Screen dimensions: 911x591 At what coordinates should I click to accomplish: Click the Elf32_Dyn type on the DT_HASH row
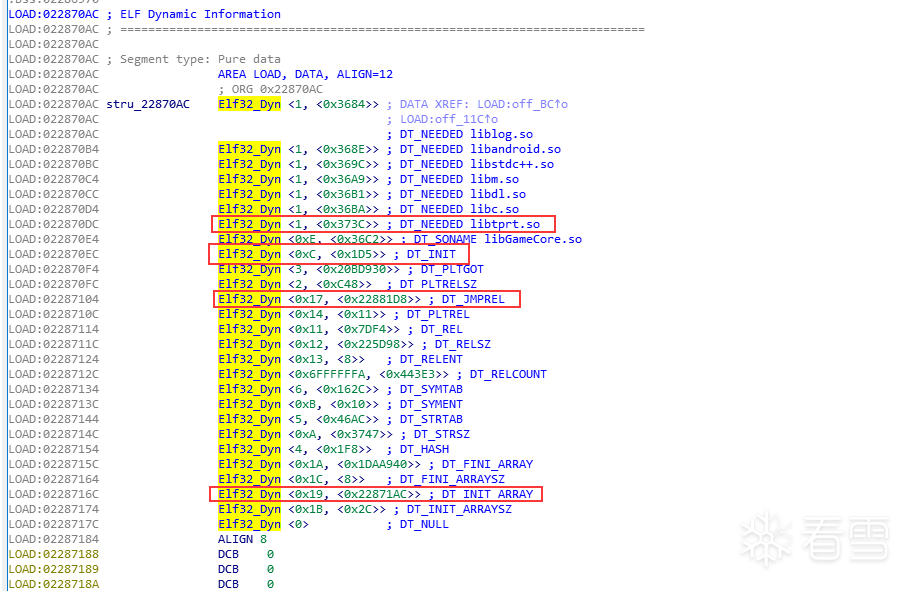[x=249, y=449]
